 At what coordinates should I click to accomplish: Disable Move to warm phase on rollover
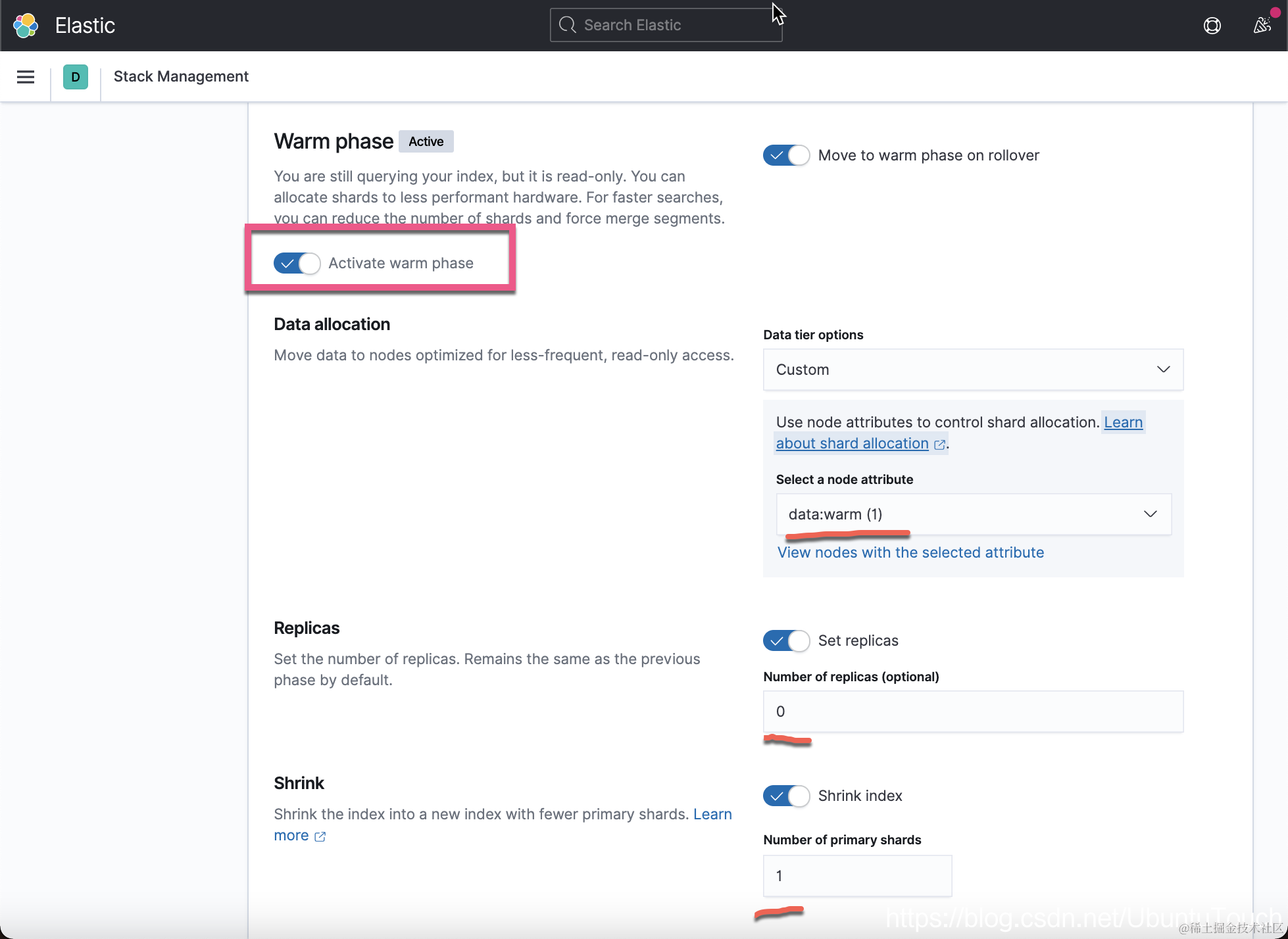click(786, 155)
